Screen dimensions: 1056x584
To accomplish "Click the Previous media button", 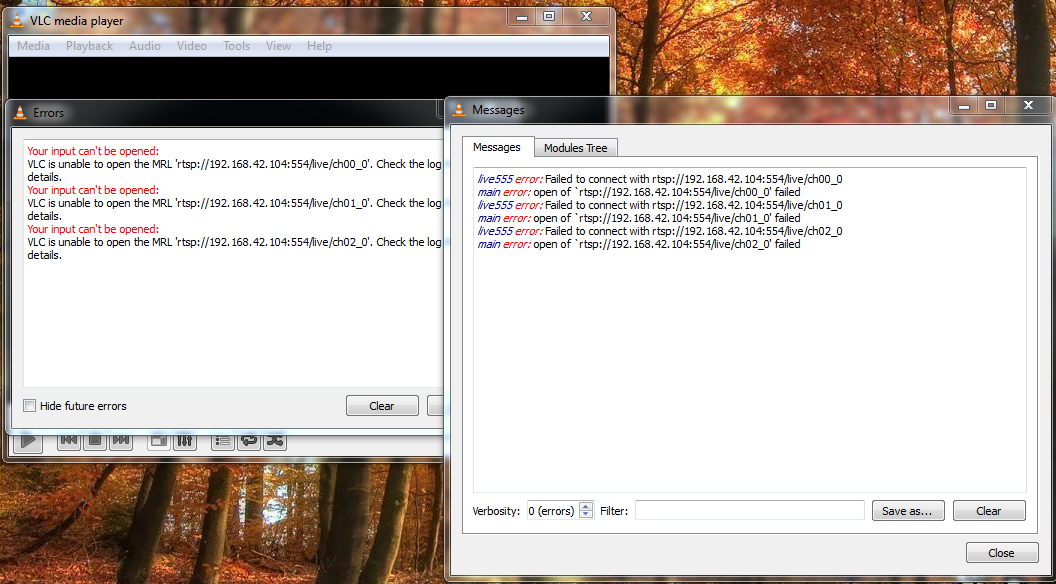I will point(69,440).
